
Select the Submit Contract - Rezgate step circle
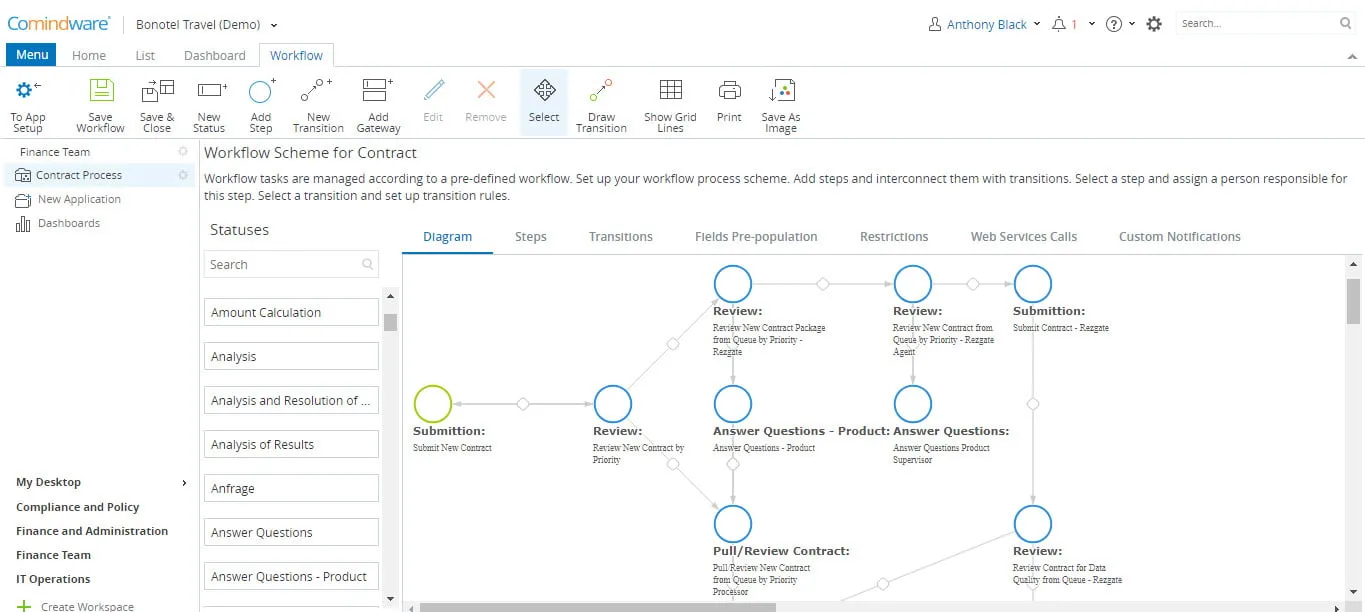click(x=1033, y=284)
